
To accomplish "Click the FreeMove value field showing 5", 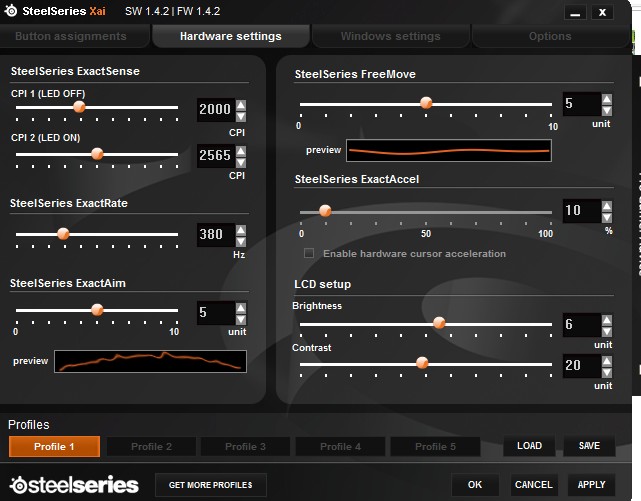I will [x=582, y=104].
